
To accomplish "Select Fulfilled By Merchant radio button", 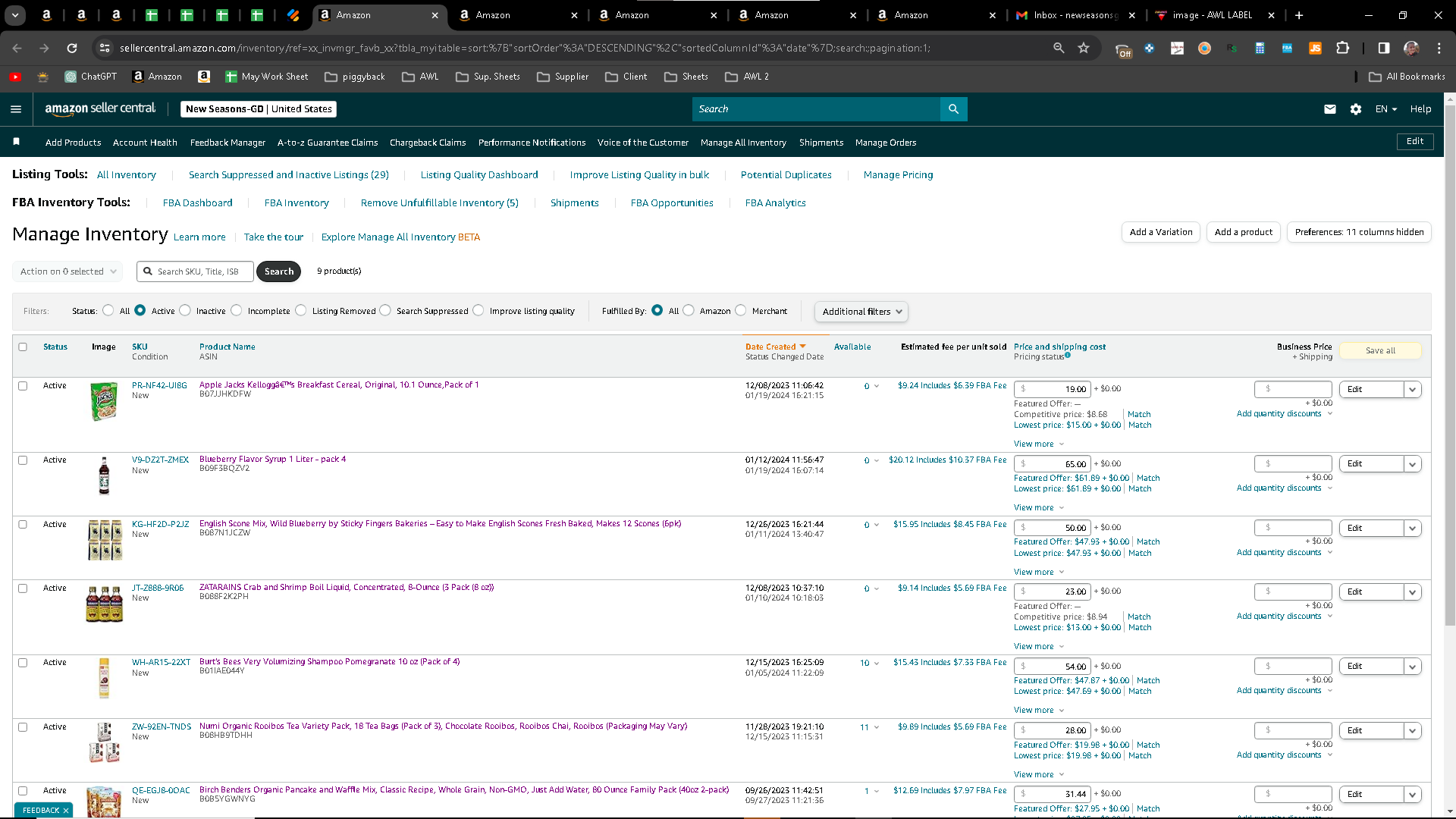I will tap(741, 310).
